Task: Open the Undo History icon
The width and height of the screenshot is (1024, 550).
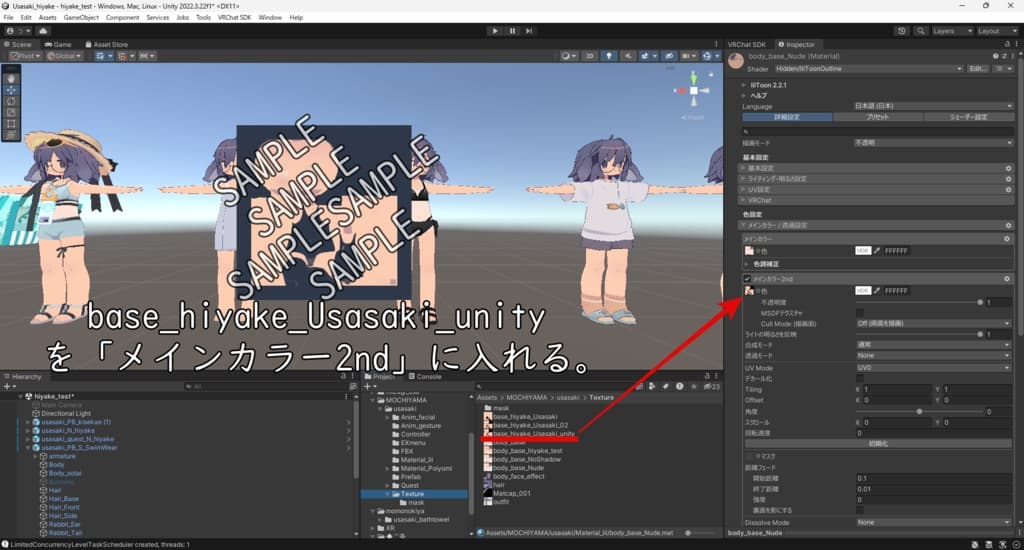Action: pyautogui.click(x=902, y=31)
